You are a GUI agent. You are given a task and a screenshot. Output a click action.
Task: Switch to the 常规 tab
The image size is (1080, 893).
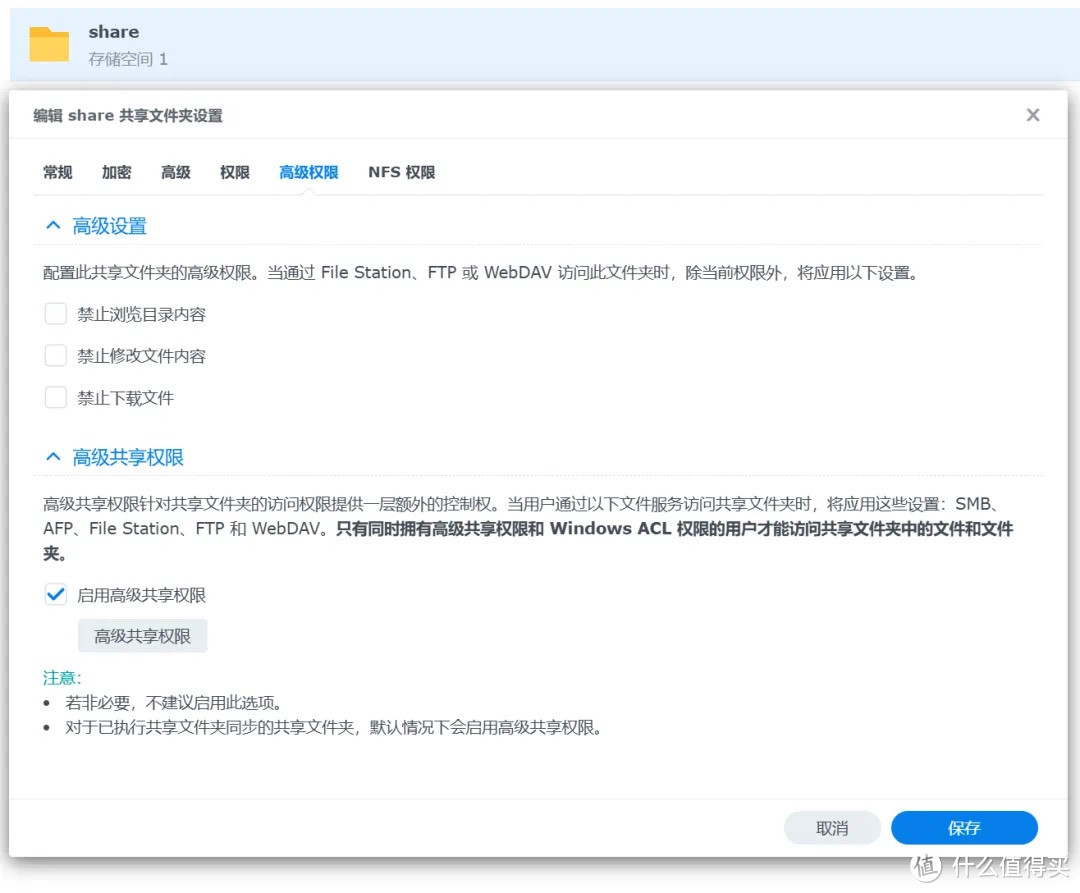coord(57,172)
